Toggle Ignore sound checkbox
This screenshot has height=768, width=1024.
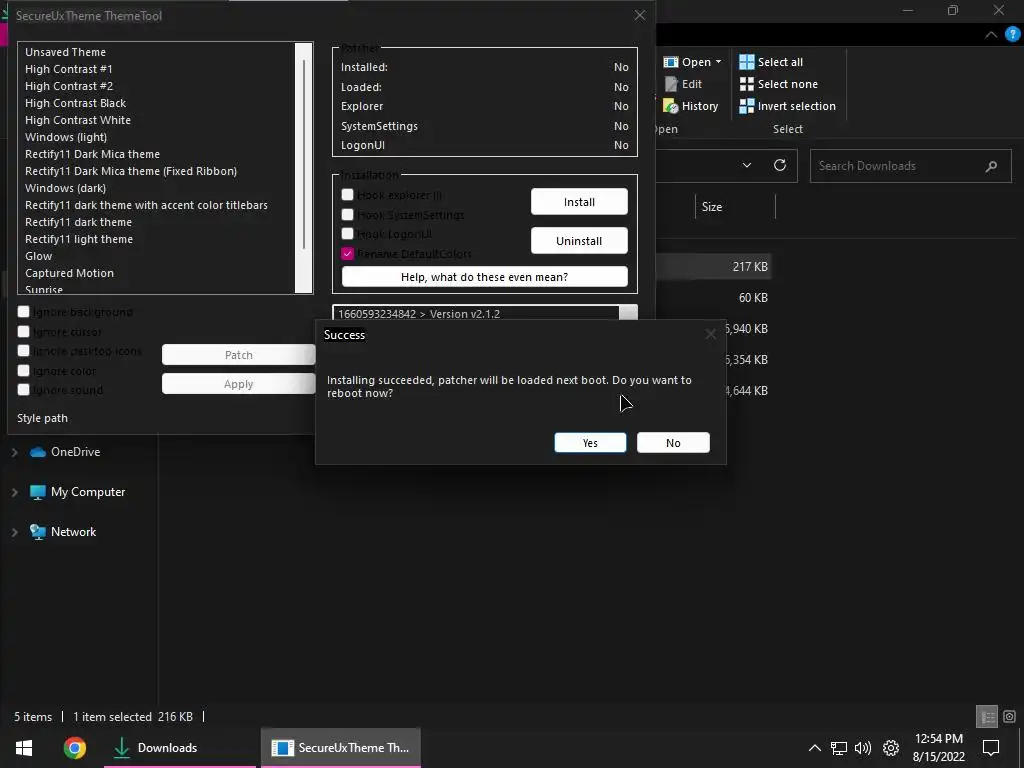click(24, 390)
